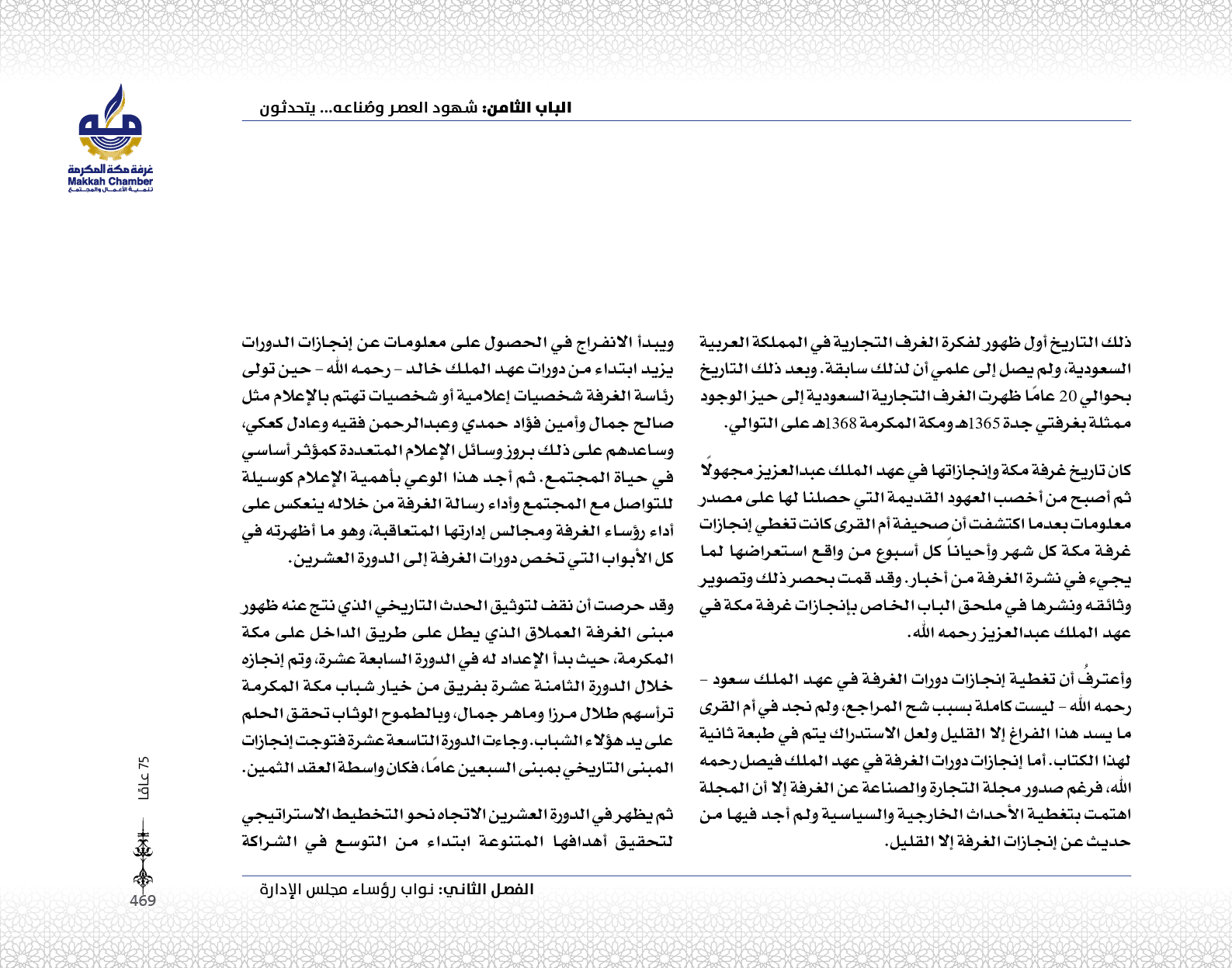Click the footer text 'الفصل الثاني: نواب رؤساء مجلس الإدارة'
The height and width of the screenshot is (968, 1232).
(x=397, y=890)
